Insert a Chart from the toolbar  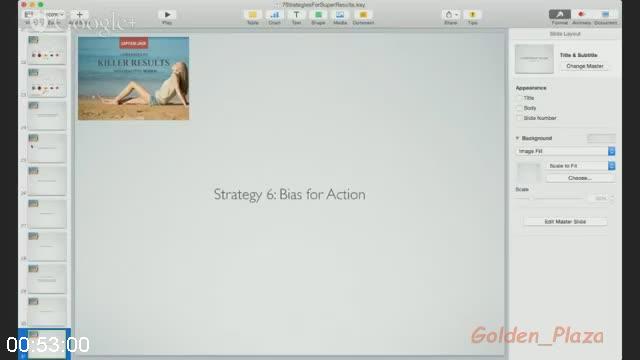pyautogui.click(x=275, y=15)
